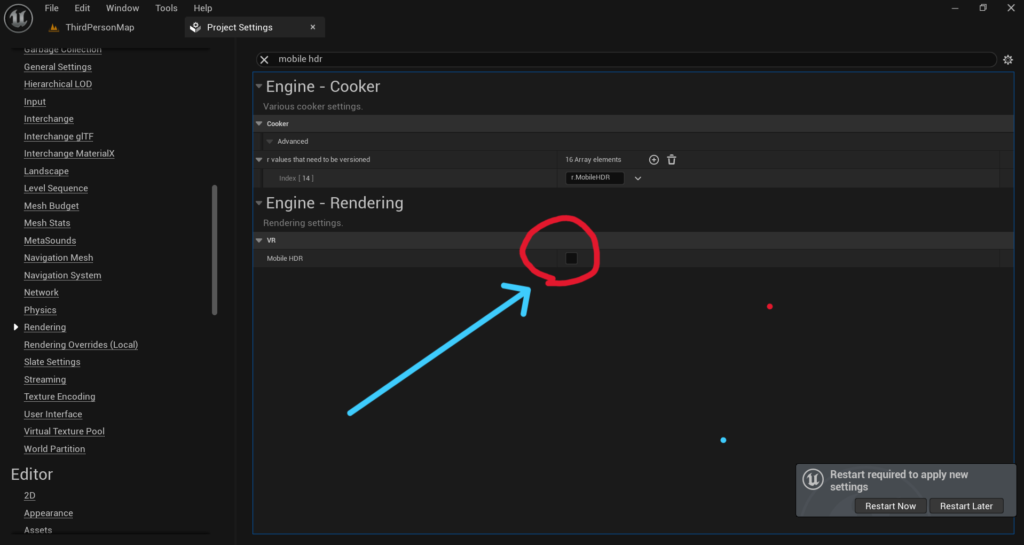Click the Index [ 14 ] label
The image size is (1024, 545).
[x=296, y=178]
